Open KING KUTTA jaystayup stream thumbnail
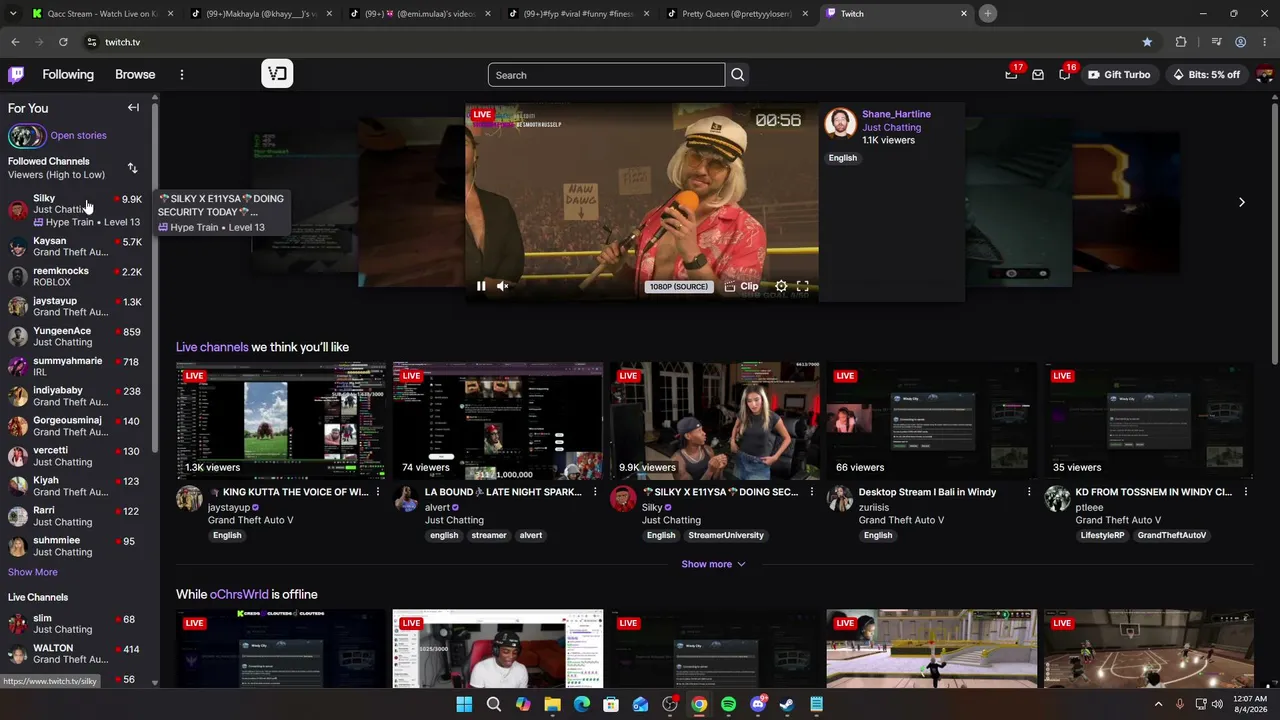 point(281,421)
